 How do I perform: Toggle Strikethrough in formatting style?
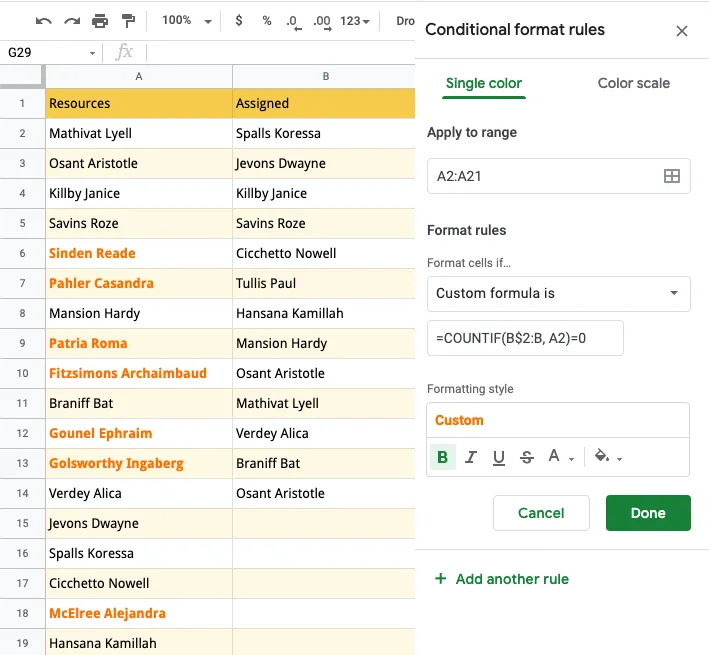click(x=527, y=457)
